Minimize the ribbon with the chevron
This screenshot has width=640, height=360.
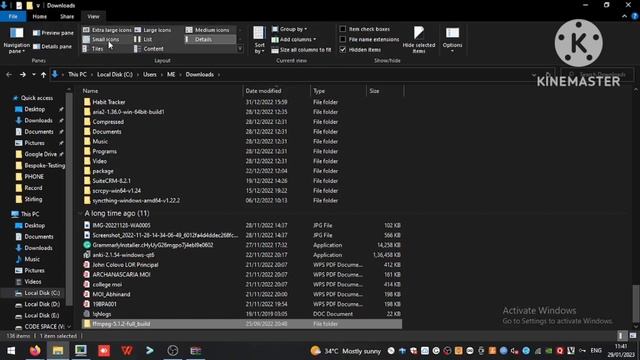point(624,16)
